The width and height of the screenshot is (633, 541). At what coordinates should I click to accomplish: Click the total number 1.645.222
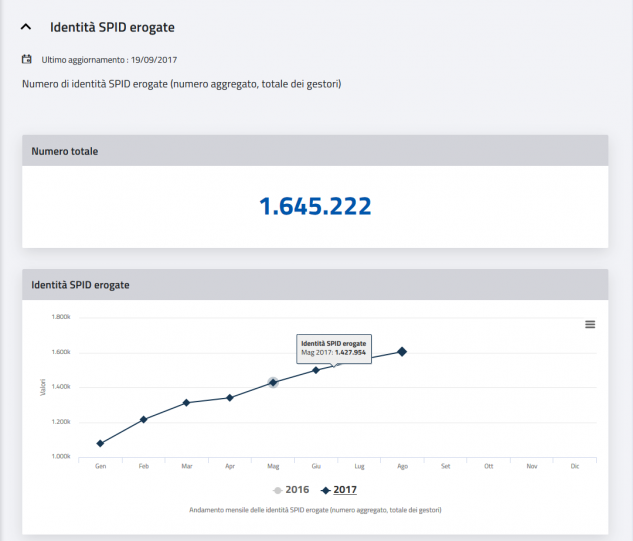(315, 207)
